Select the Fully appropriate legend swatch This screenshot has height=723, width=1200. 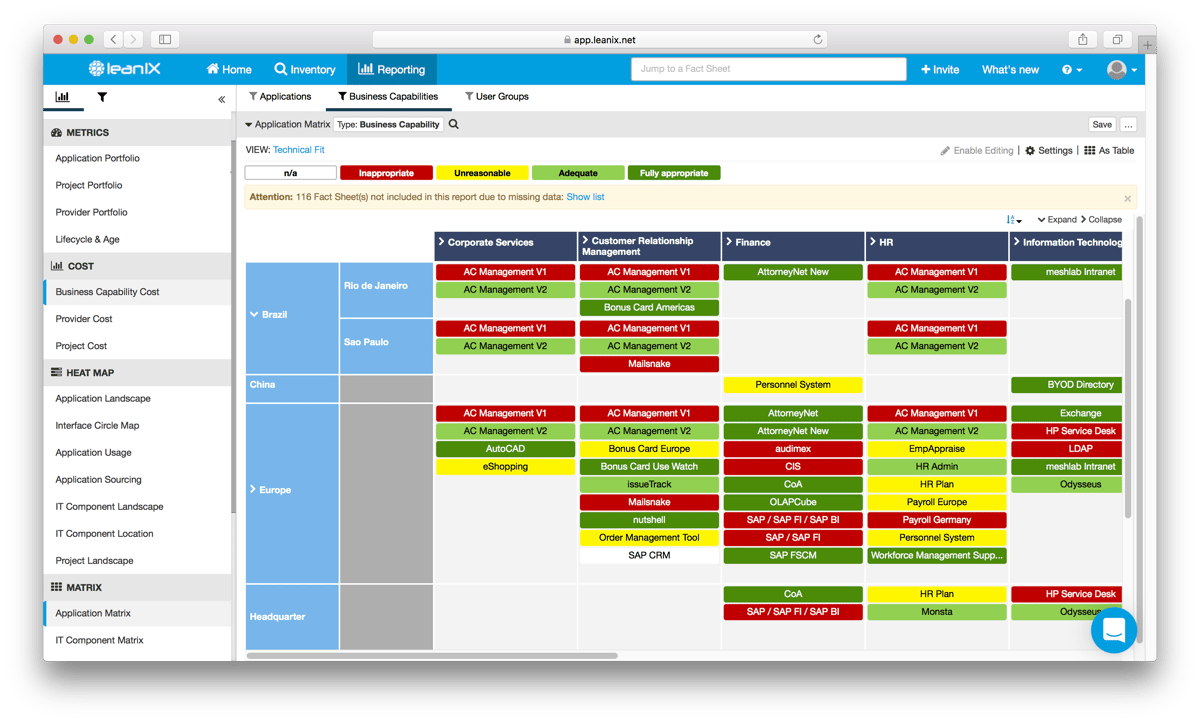674,172
